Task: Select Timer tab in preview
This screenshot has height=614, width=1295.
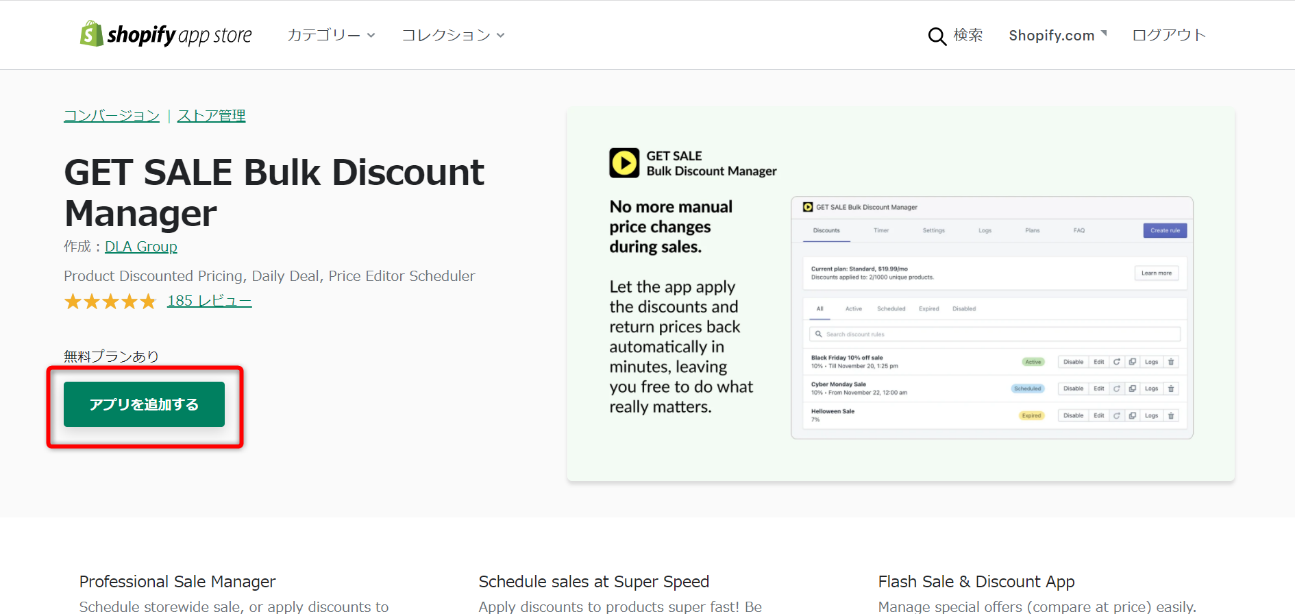Action: pos(881,230)
